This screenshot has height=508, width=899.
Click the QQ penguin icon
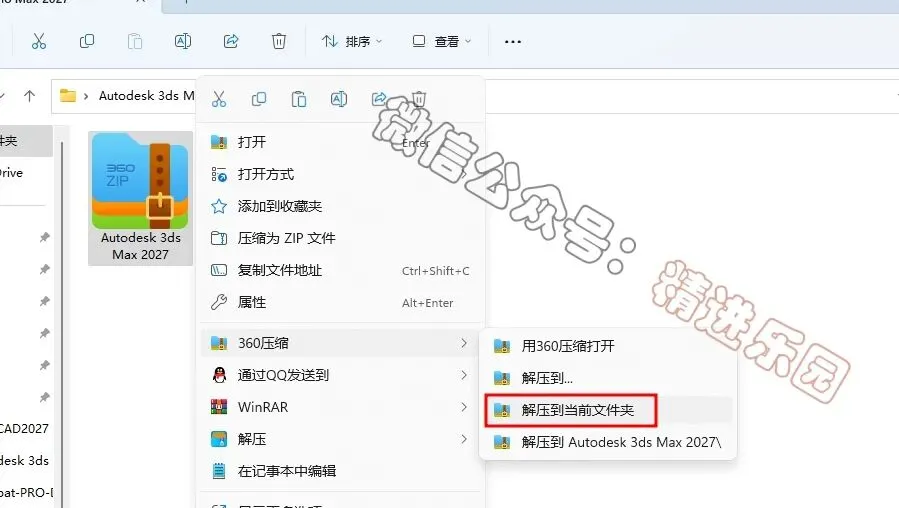point(219,375)
